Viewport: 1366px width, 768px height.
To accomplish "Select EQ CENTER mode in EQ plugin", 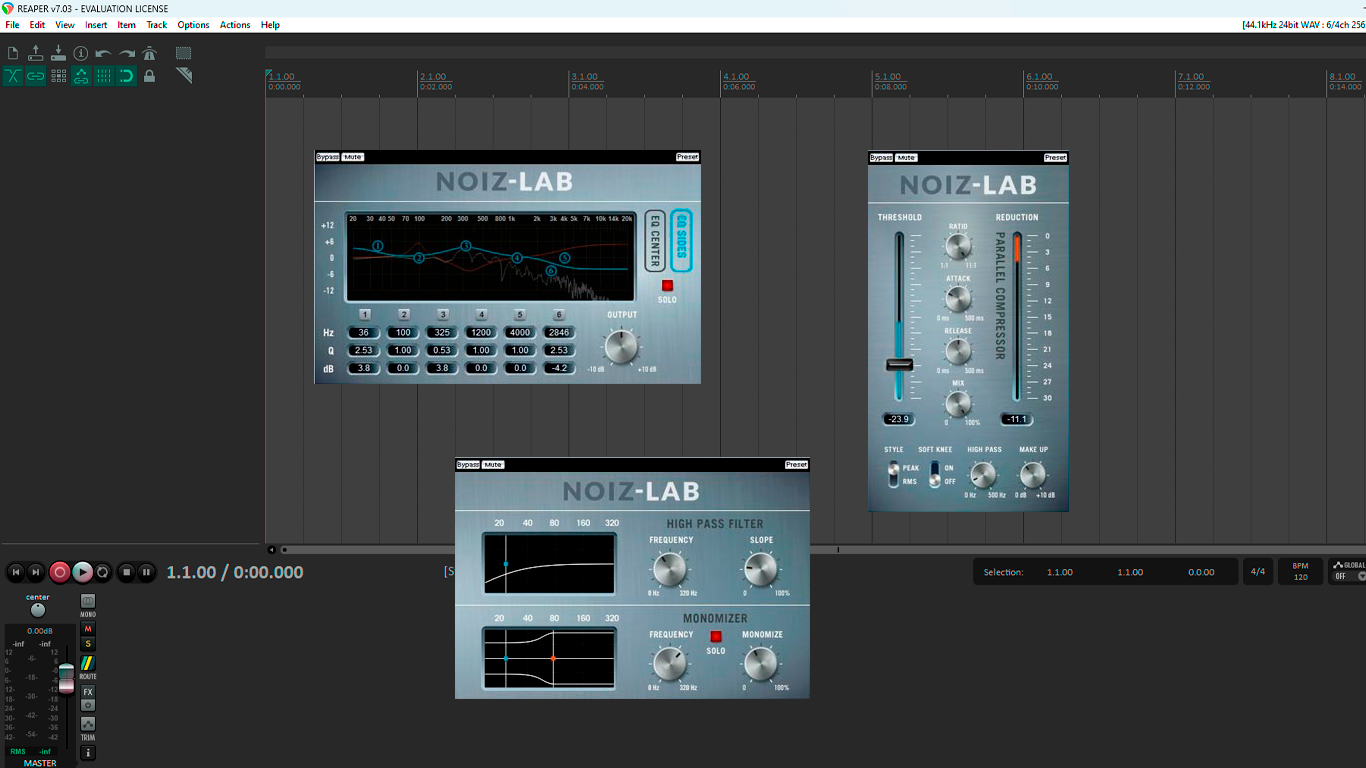I will coord(654,239).
